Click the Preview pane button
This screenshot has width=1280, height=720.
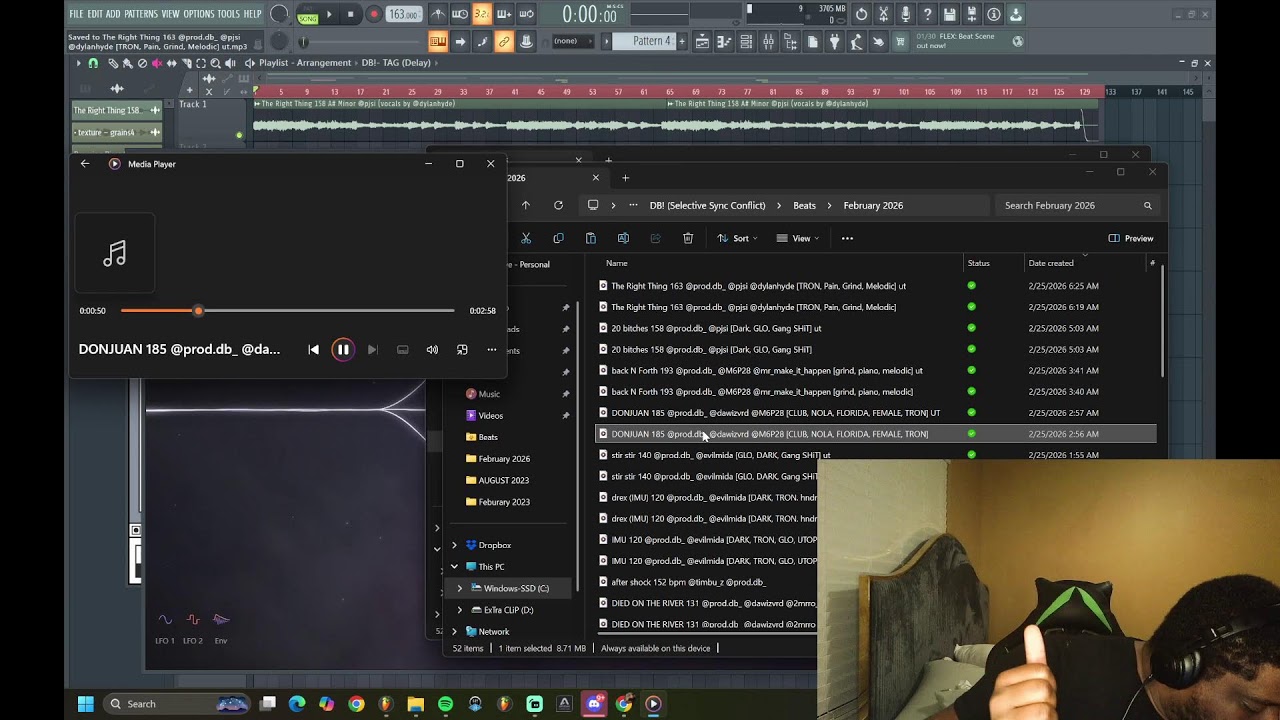1131,238
